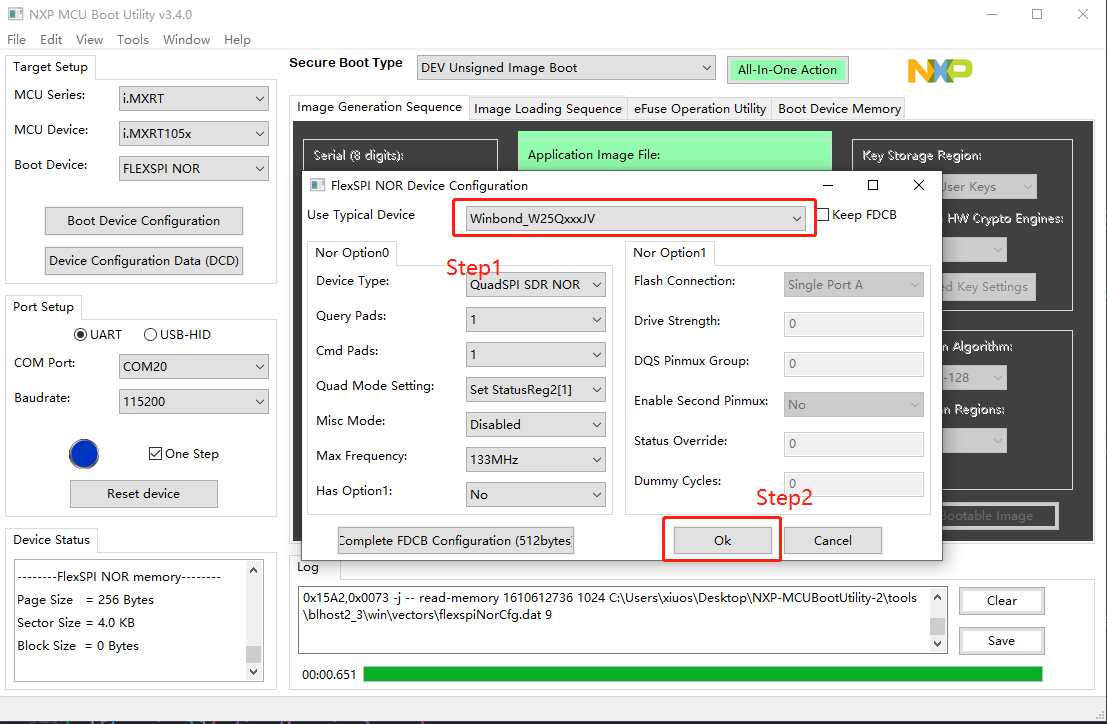Open the Quad Mode Setting dropdown
The image size is (1107, 724).
click(535, 390)
